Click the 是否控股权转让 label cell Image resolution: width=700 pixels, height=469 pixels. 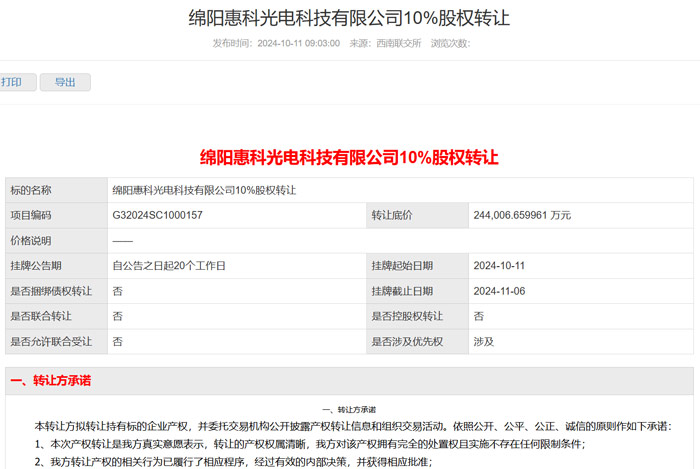tap(417, 316)
